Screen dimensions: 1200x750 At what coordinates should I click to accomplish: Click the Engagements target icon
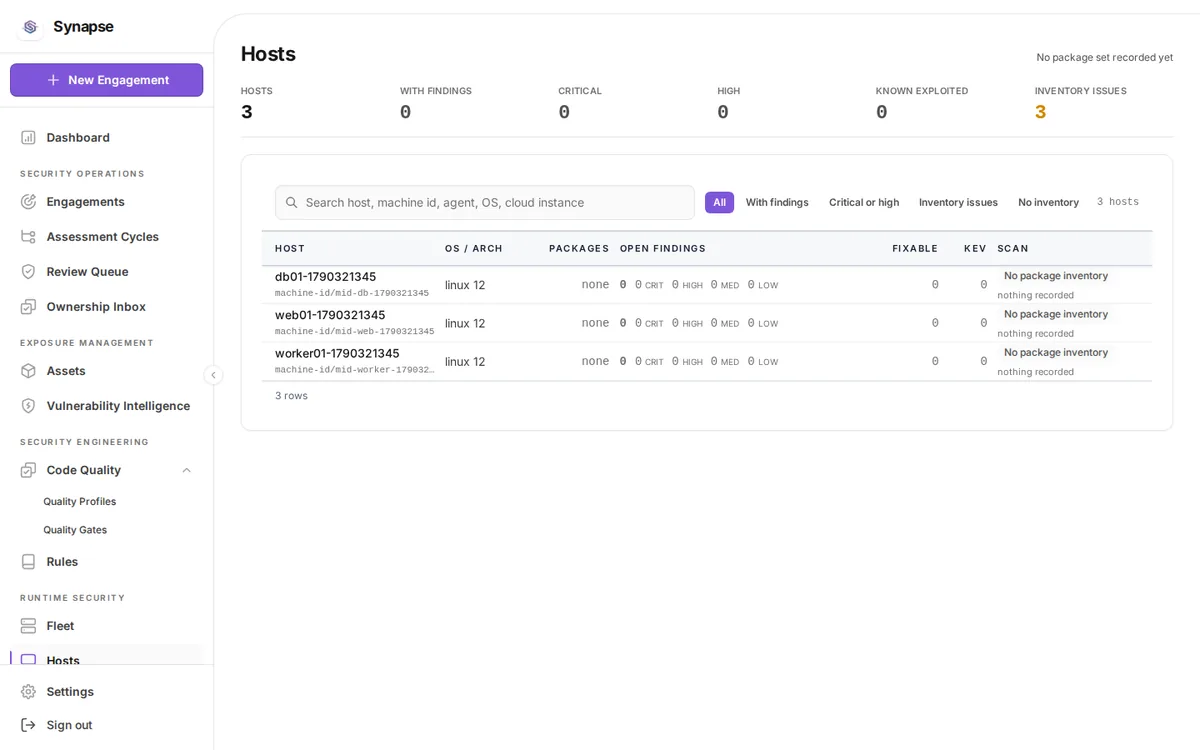28,202
